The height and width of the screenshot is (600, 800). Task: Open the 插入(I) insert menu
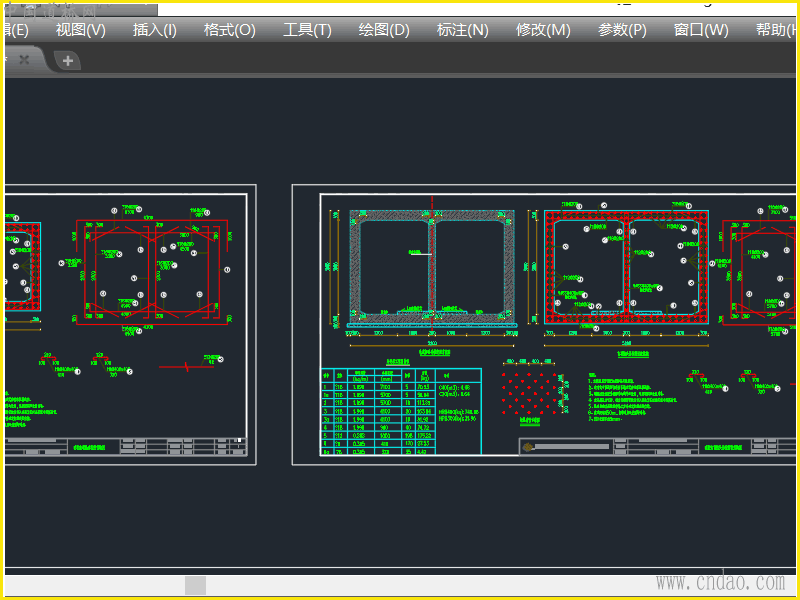pyautogui.click(x=155, y=30)
